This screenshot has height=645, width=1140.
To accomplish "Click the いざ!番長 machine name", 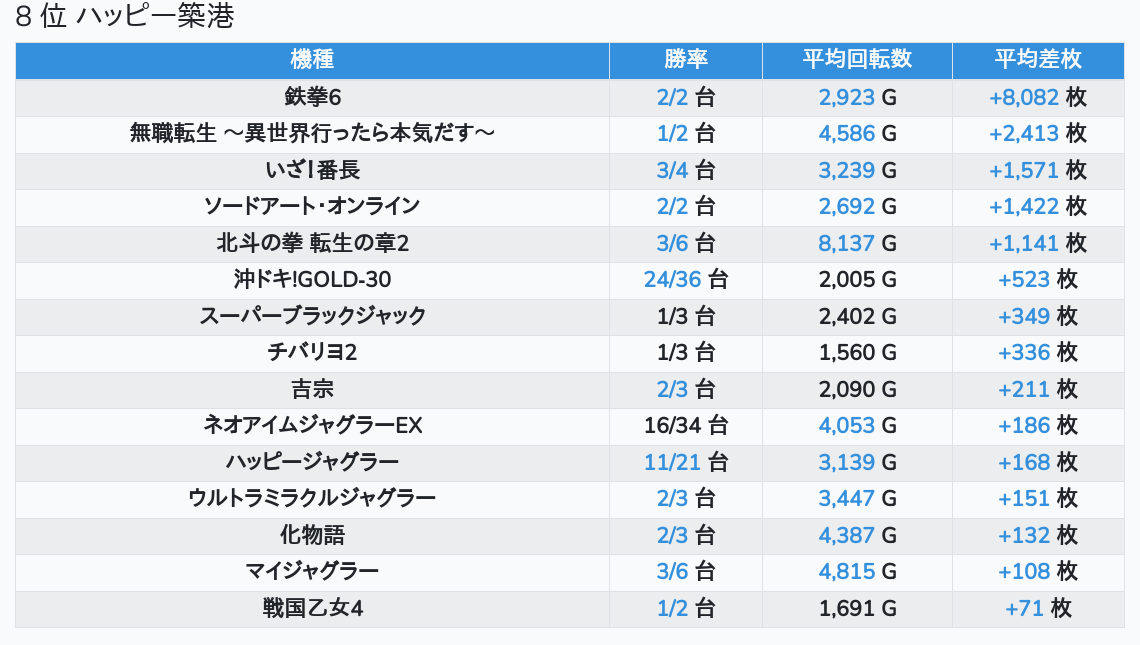I will 312,170.
